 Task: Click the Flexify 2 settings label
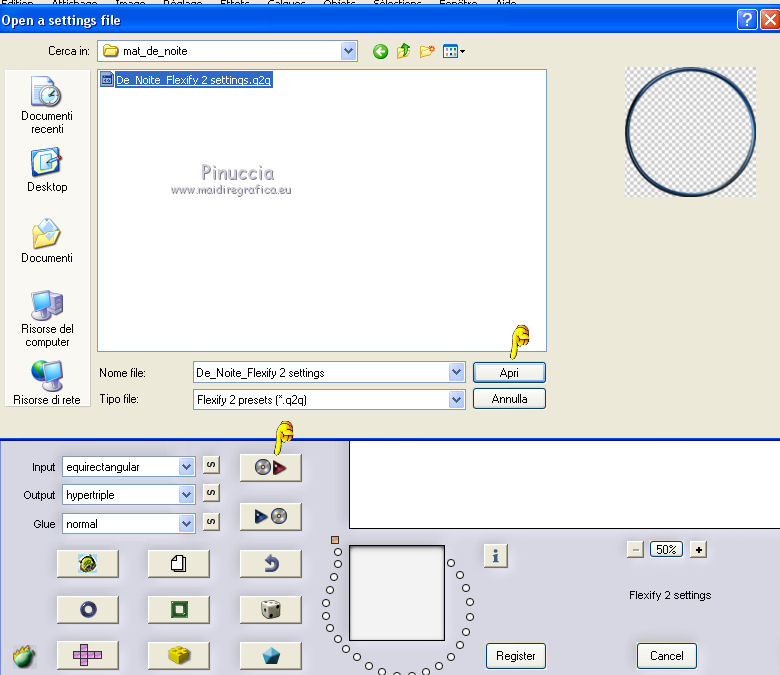[x=670, y=595]
